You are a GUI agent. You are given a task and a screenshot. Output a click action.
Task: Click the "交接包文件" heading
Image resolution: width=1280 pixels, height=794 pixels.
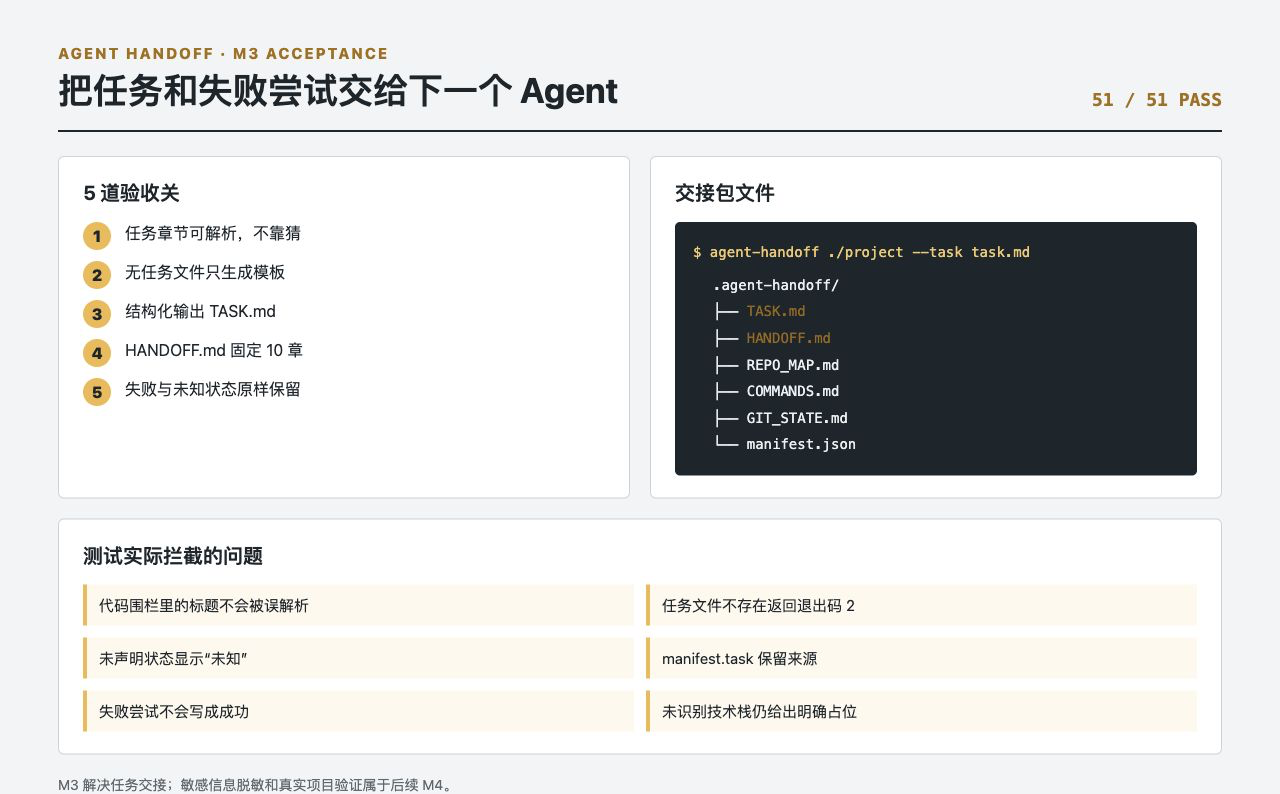[x=725, y=194]
